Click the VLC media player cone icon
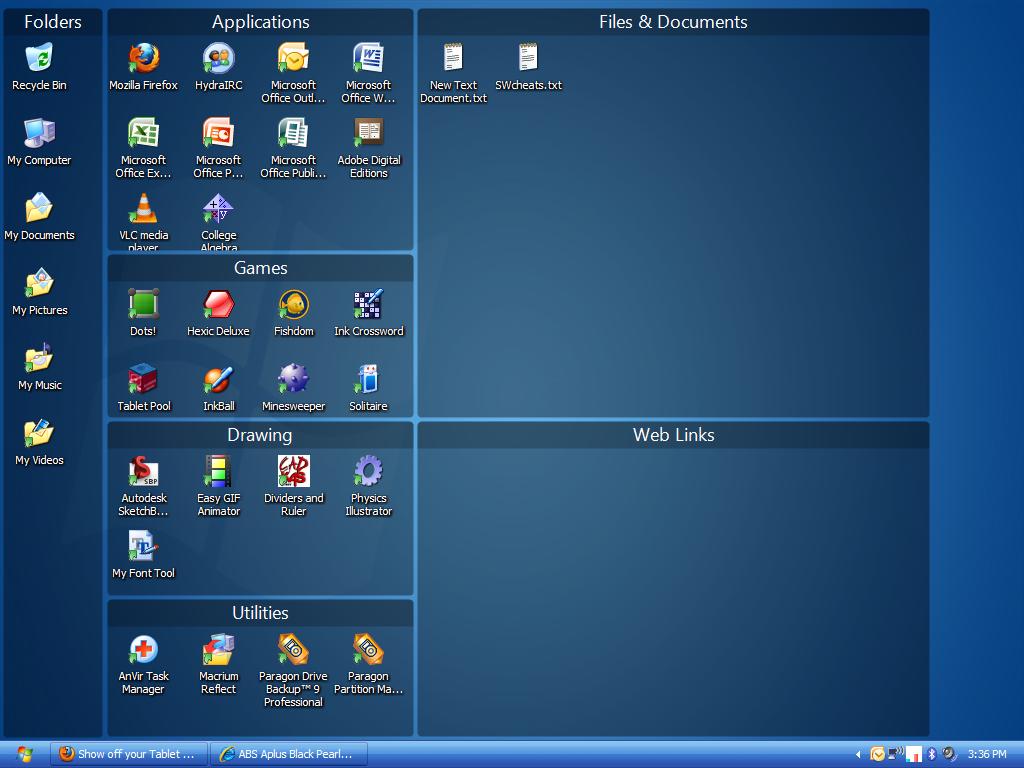This screenshot has width=1024, height=768. (143, 208)
